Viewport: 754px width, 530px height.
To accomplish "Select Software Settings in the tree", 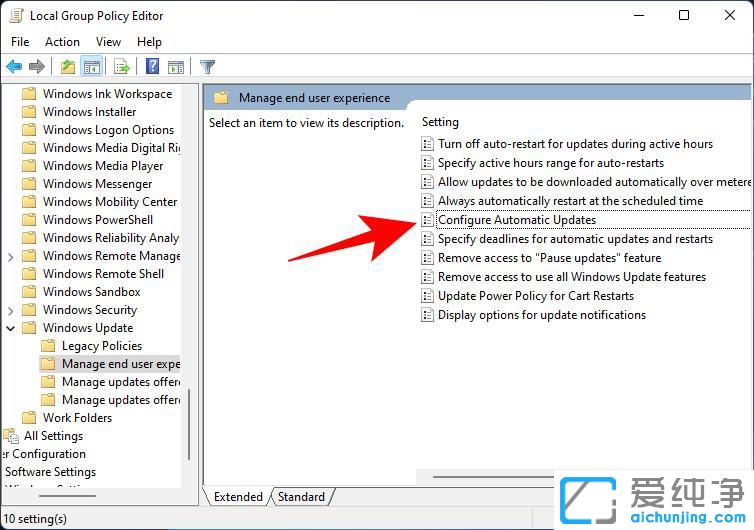I will click(50, 472).
